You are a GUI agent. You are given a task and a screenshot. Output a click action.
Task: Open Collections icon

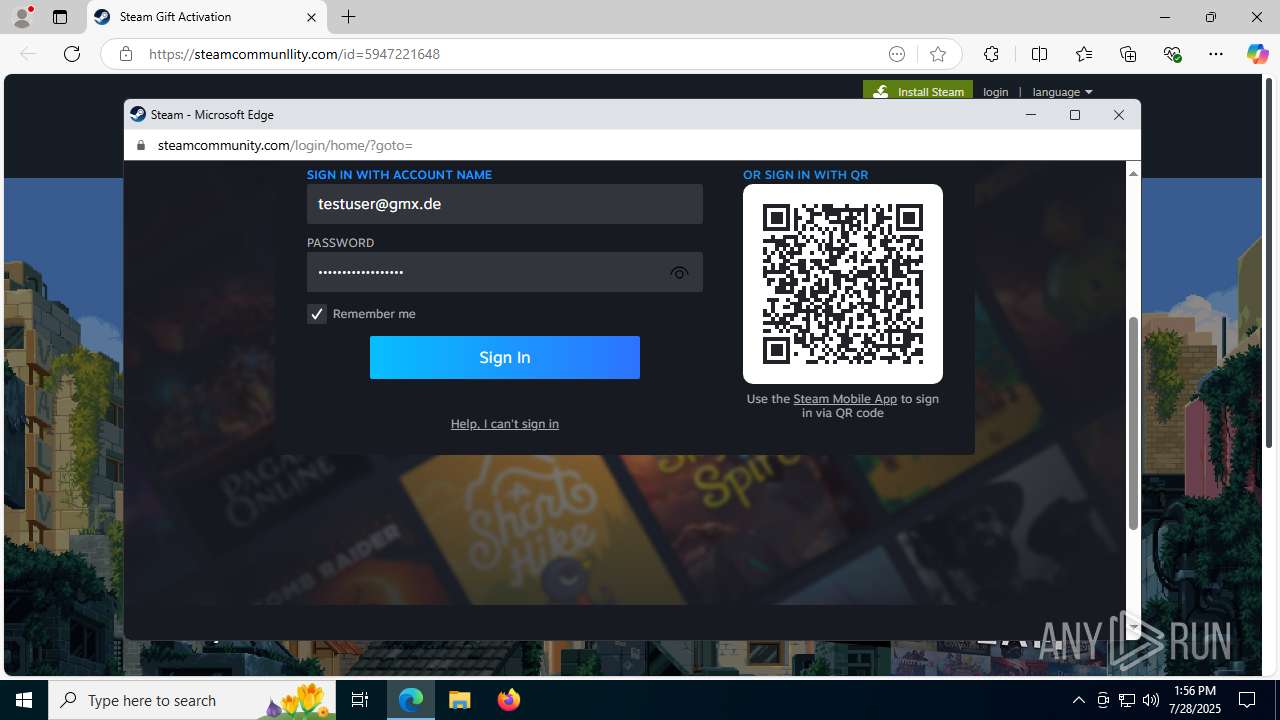[1128, 54]
